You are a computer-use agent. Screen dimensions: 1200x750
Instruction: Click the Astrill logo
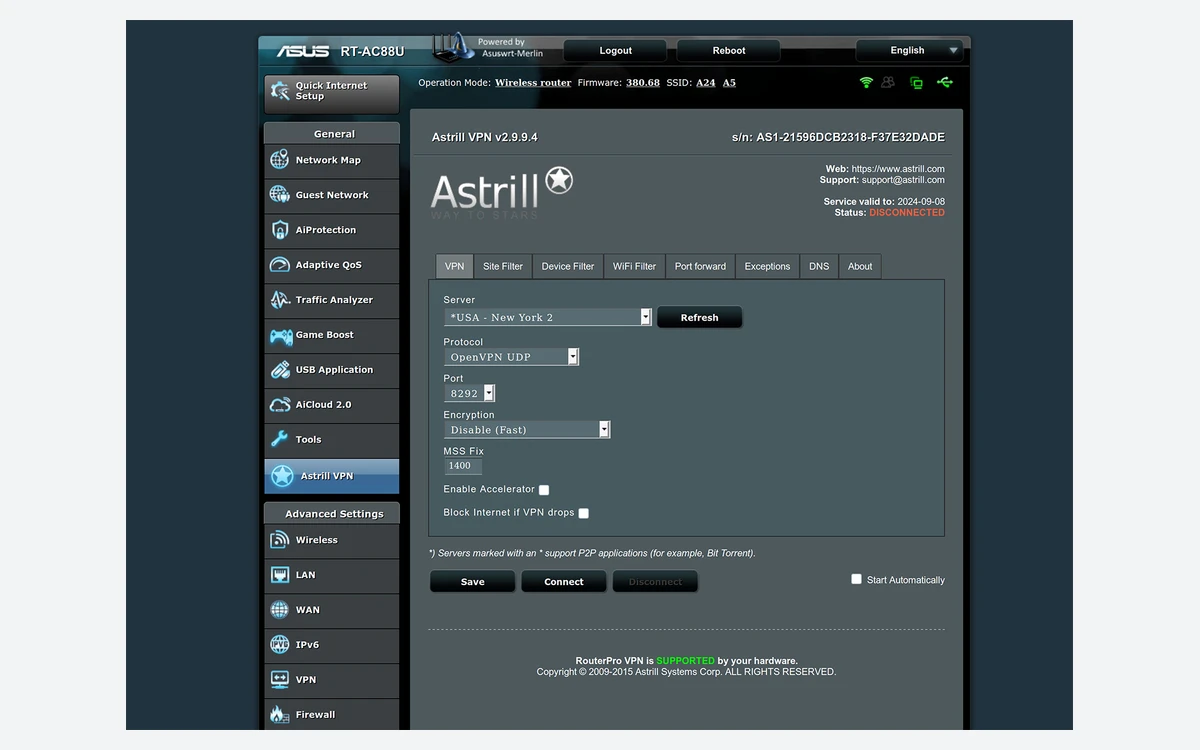point(501,193)
